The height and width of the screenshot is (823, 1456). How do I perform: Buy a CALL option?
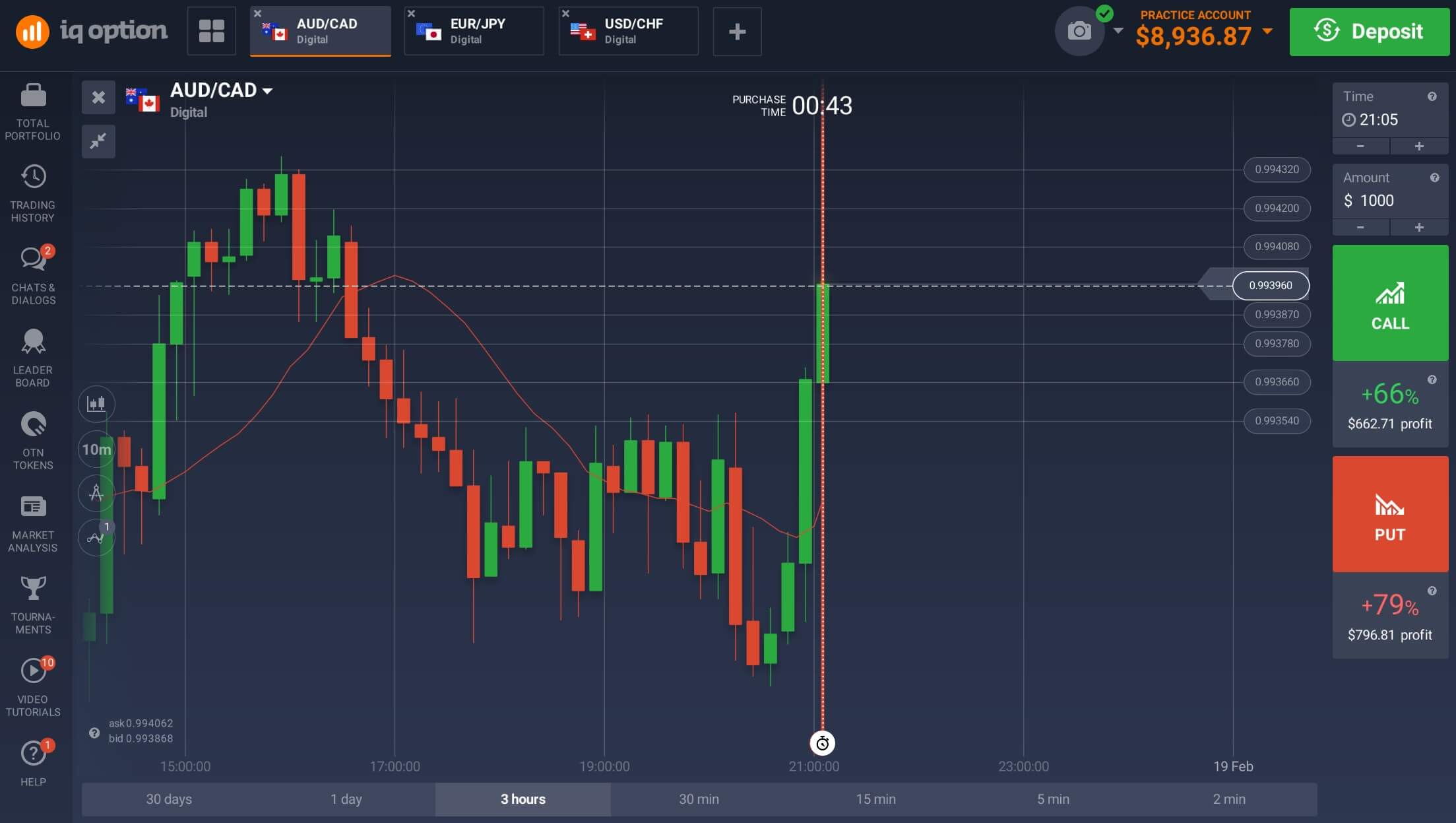pos(1390,303)
